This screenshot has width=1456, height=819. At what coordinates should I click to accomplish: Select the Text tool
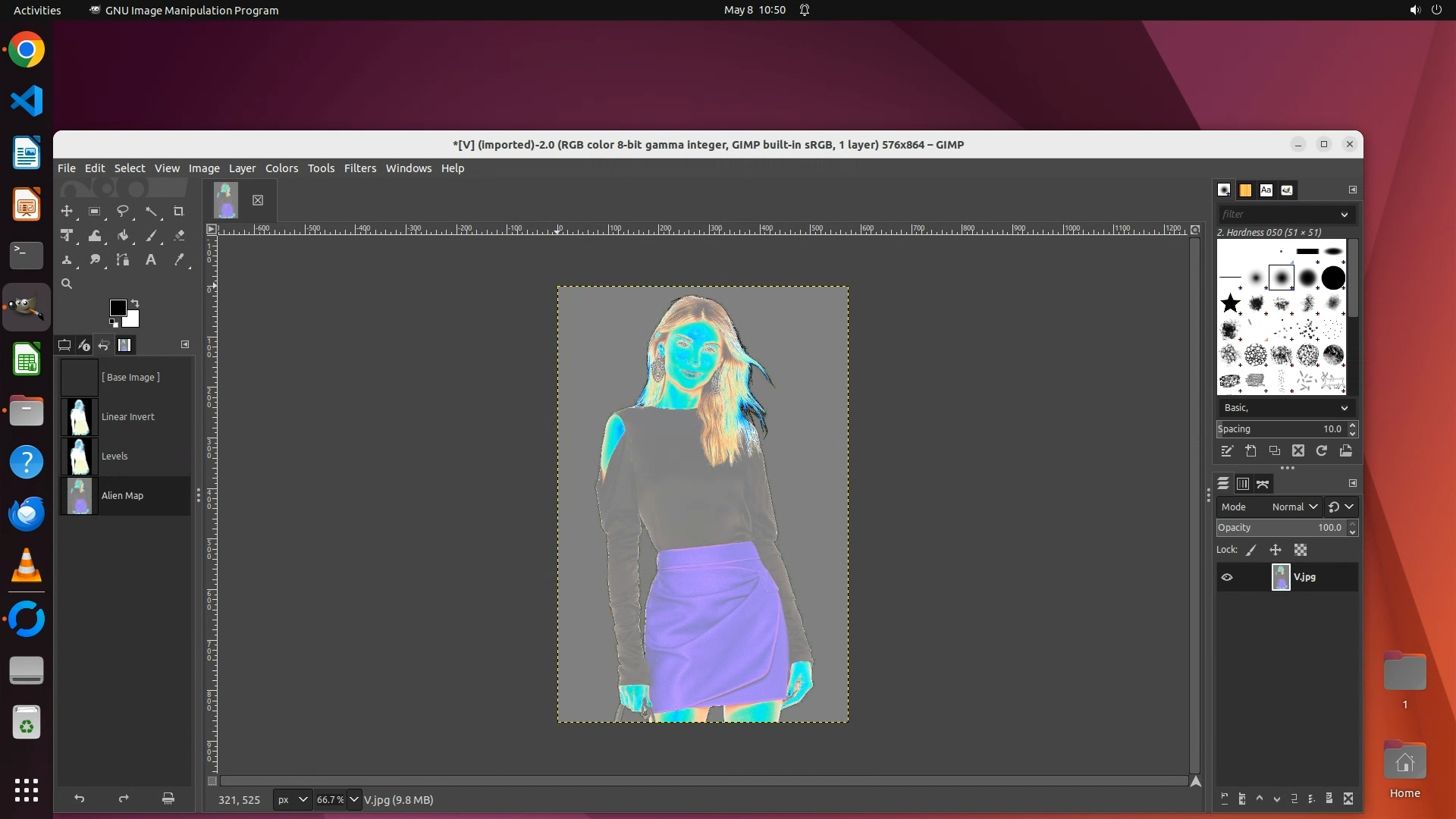click(151, 260)
